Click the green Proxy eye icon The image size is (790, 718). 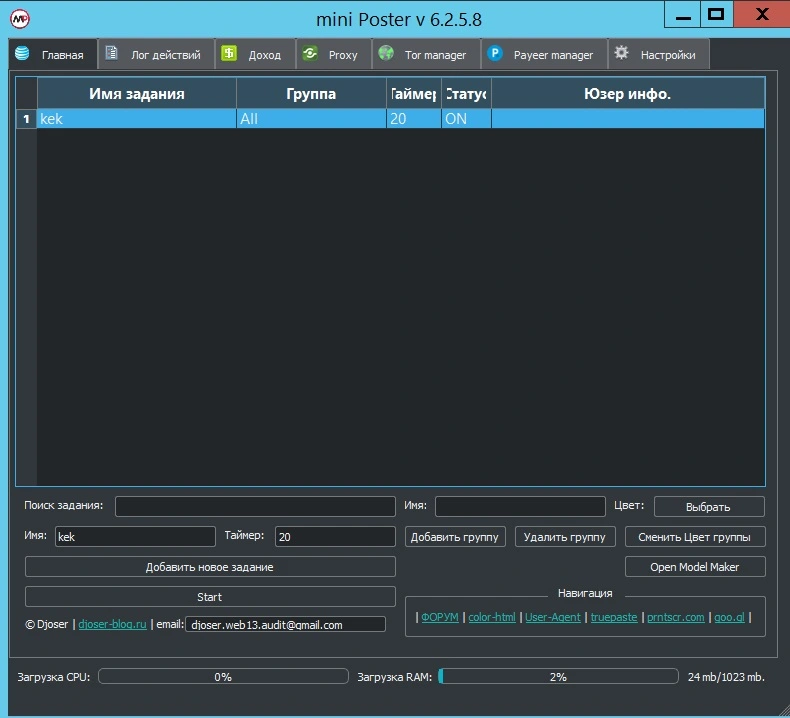pyautogui.click(x=310, y=53)
